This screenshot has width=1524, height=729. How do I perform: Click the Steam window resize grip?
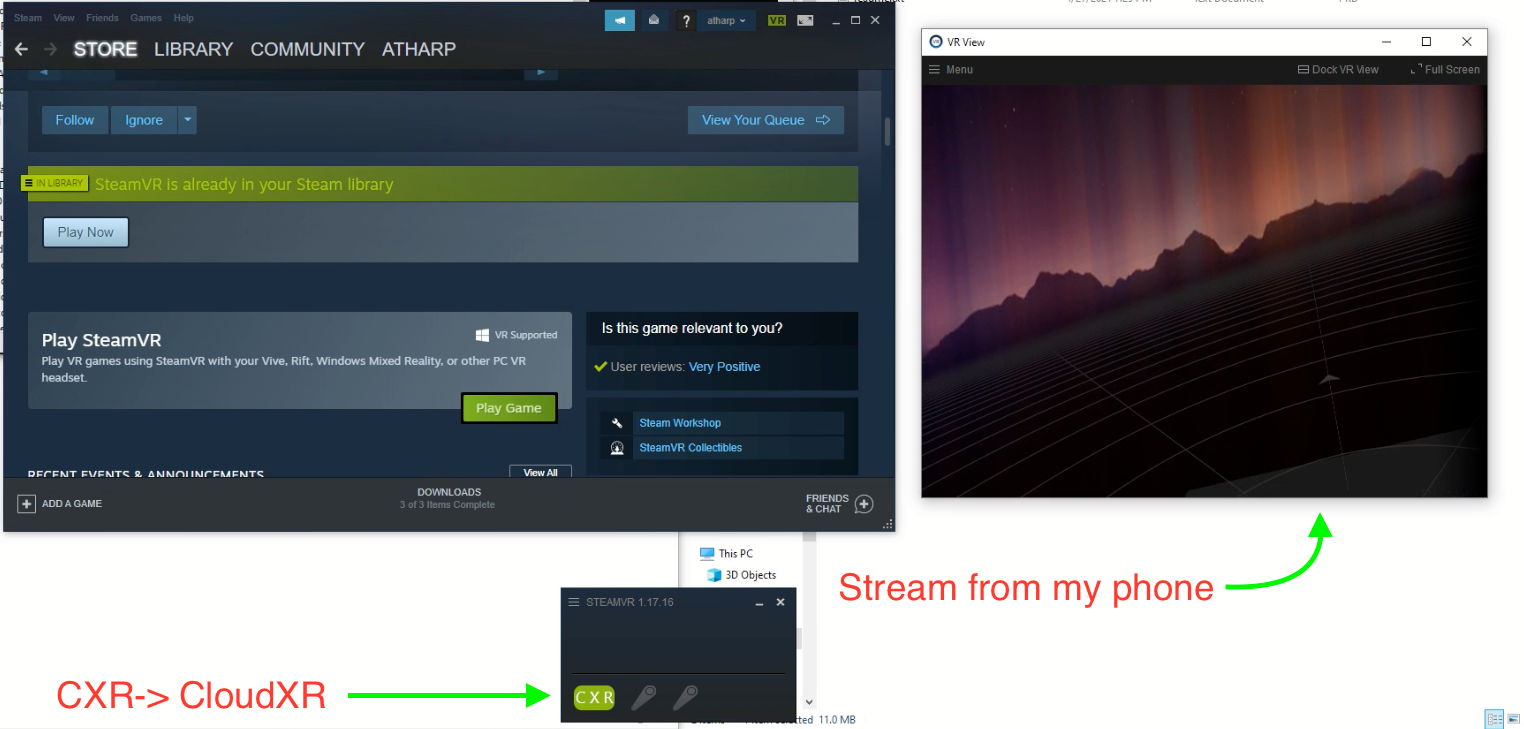coord(887,524)
